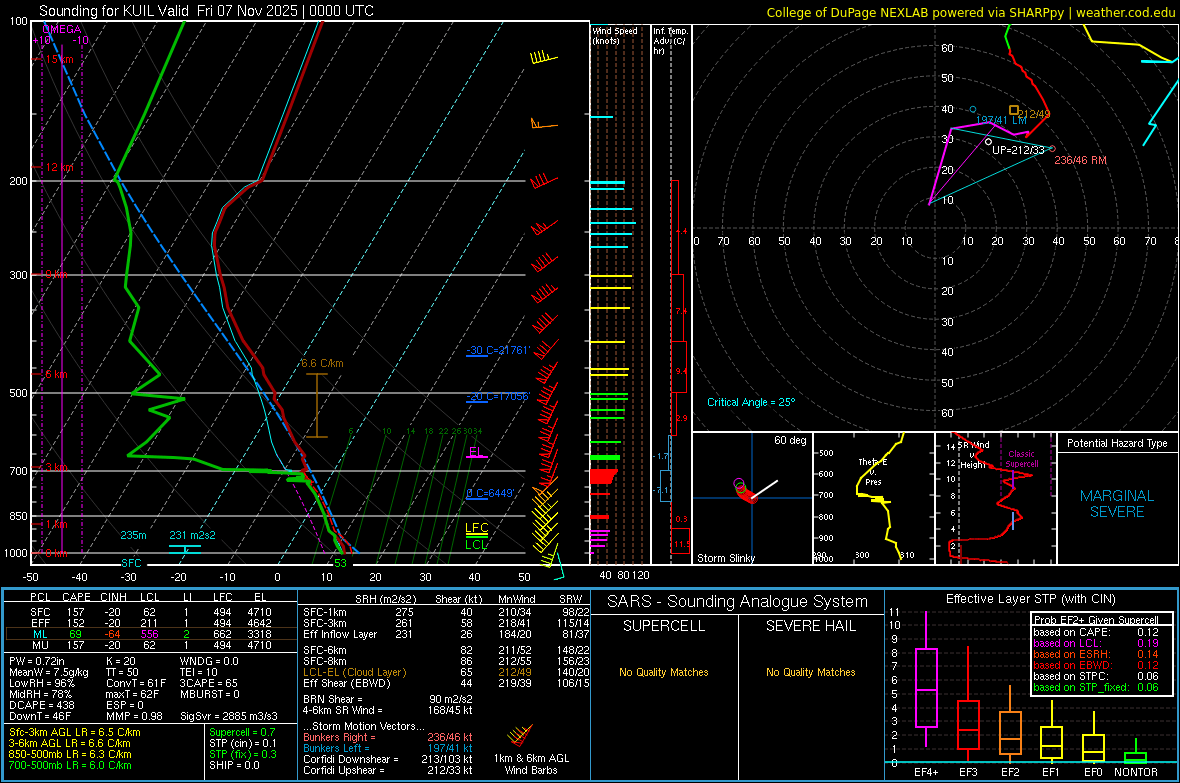Select the 'Critical Angle = 25°' text
This screenshot has width=1180, height=783.
coord(750,402)
